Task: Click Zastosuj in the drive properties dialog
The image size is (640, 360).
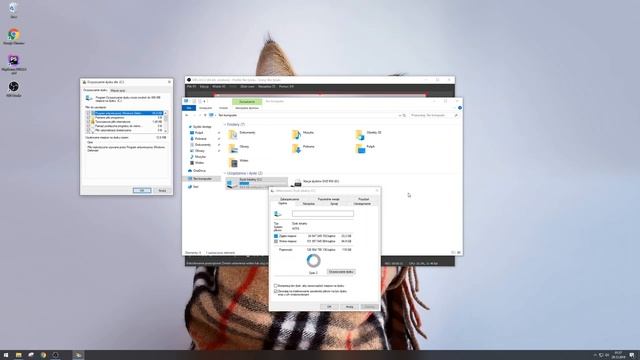Action: tap(369, 307)
